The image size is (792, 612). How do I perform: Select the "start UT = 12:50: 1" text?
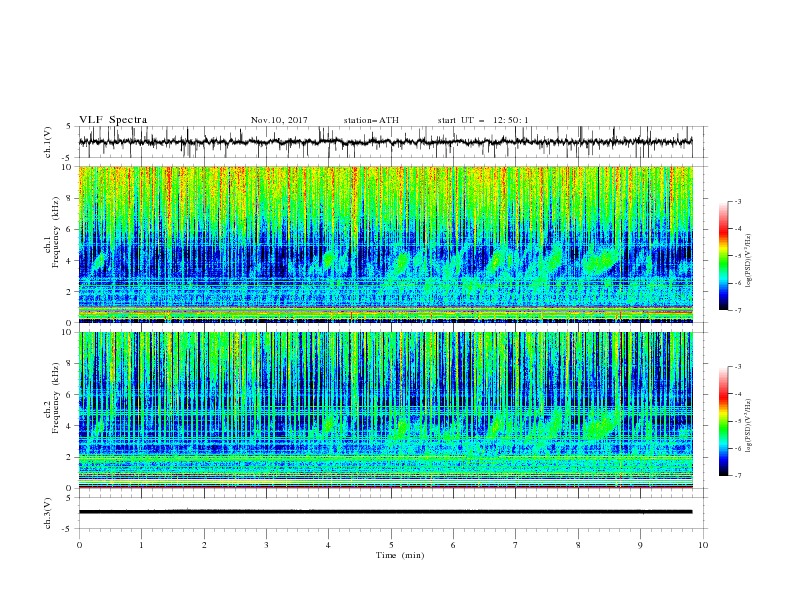(483, 120)
